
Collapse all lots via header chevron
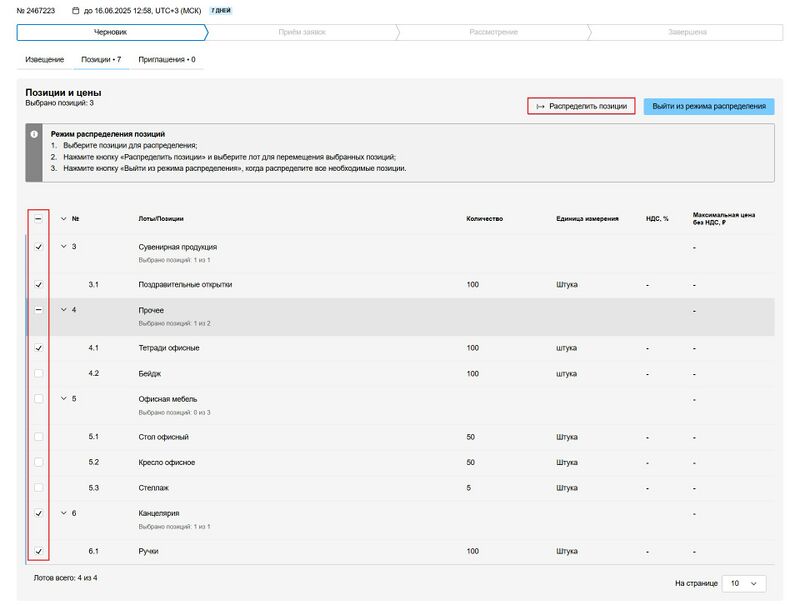pyautogui.click(x=64, y=219)
